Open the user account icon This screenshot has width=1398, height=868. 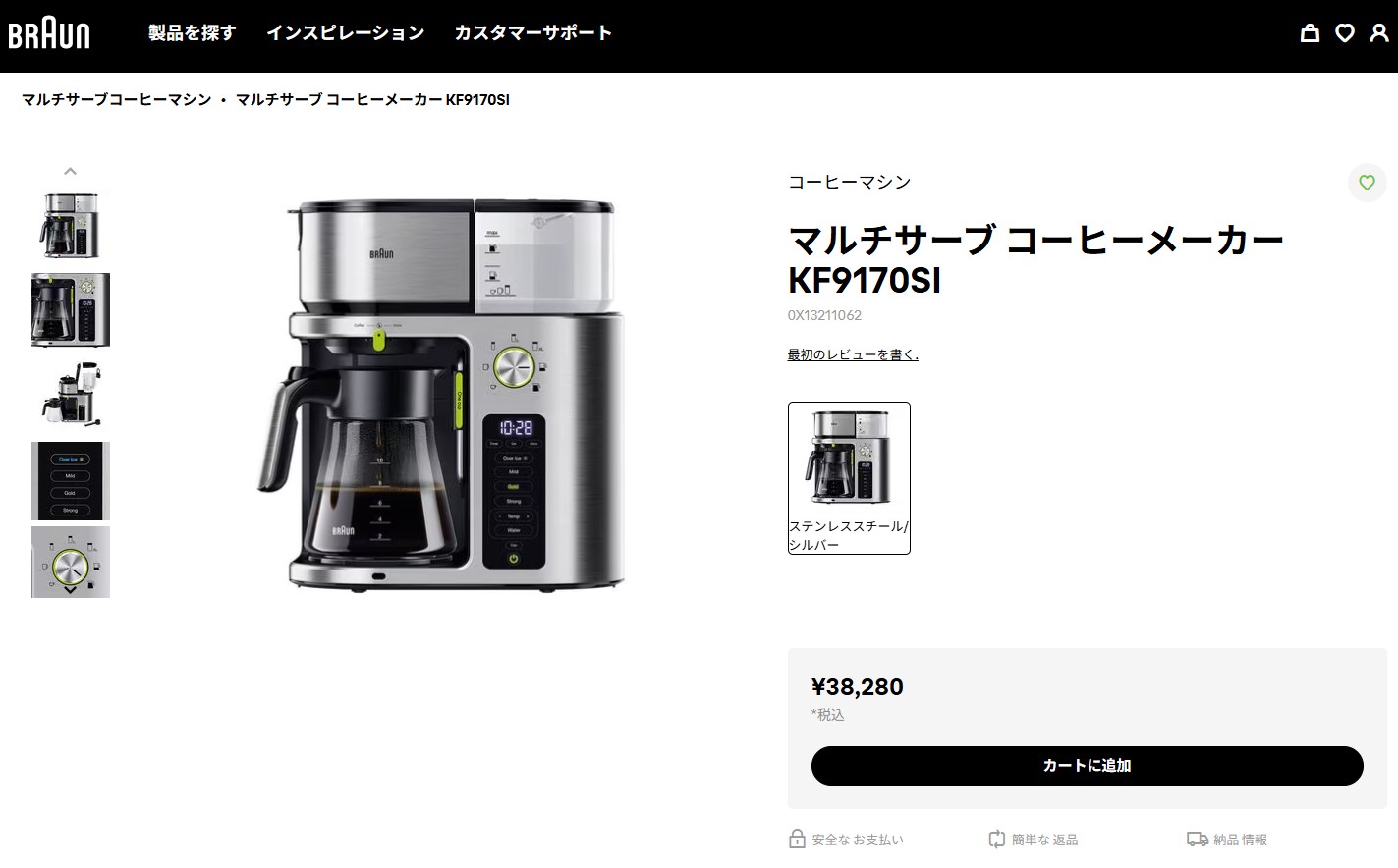1379,33
